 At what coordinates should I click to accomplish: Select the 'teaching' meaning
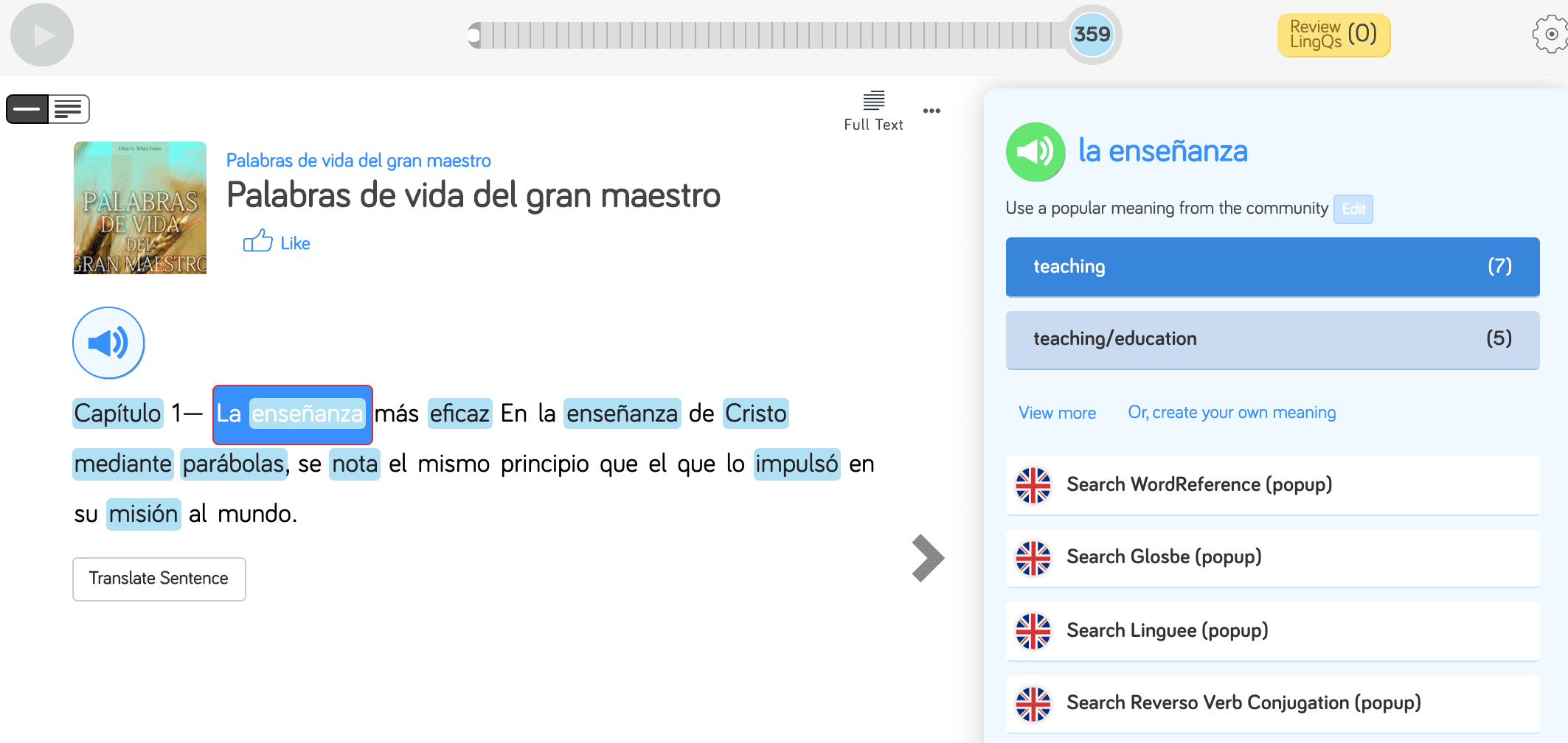[x=1272, y=267]
